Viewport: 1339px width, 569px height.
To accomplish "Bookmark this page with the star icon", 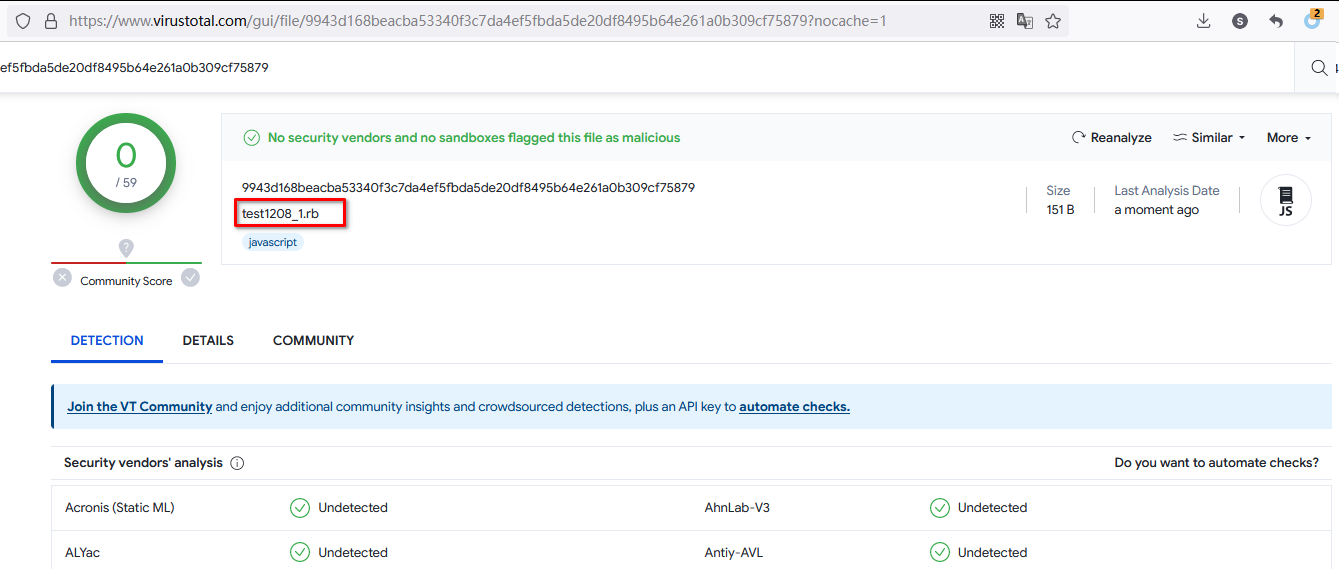I will coord(1053,21).
